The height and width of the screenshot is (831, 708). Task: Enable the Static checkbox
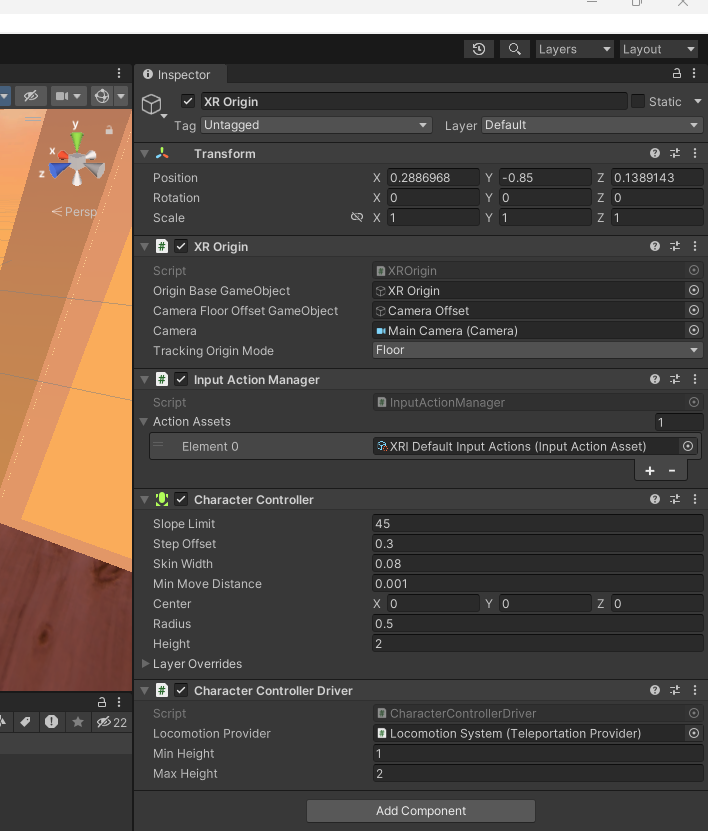pyautogui.click(x=637, y=101)
